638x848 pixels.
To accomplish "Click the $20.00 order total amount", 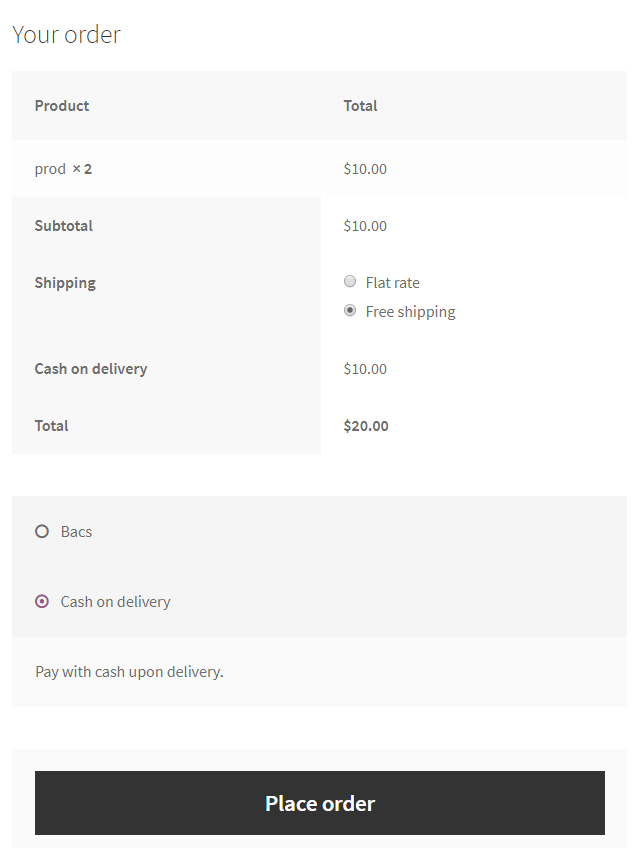I will [366, 426].
